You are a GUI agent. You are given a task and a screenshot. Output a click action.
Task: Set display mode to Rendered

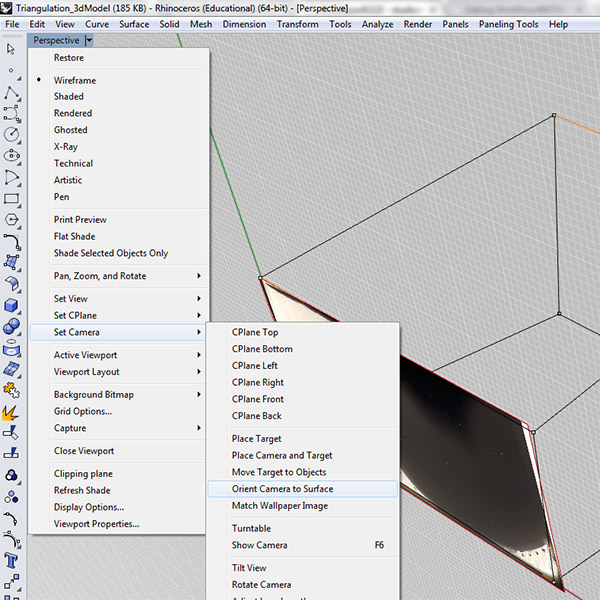(73, 113)
